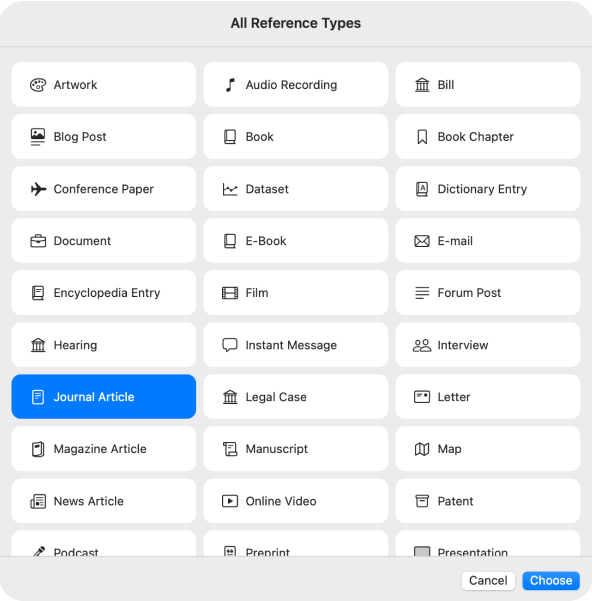Select Book Chapter label text
This screenshot has height=601, width=592.
(x=476, y=137)
